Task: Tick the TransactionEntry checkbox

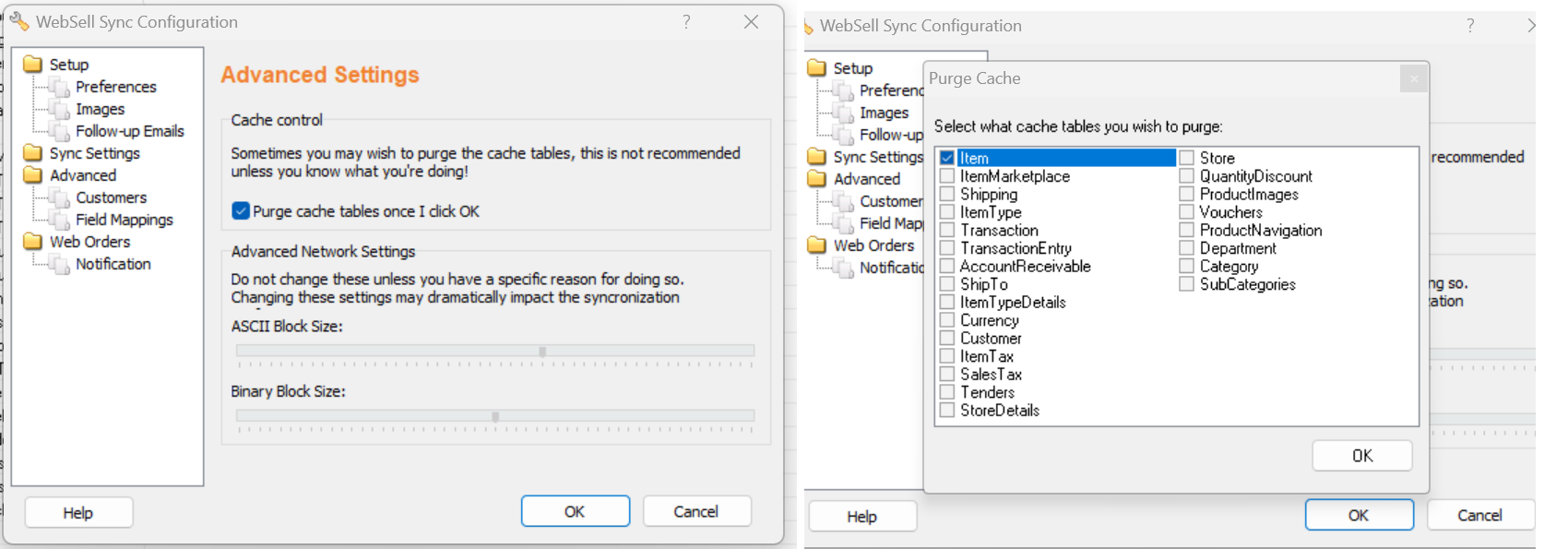Action: [x=947, y=248]
